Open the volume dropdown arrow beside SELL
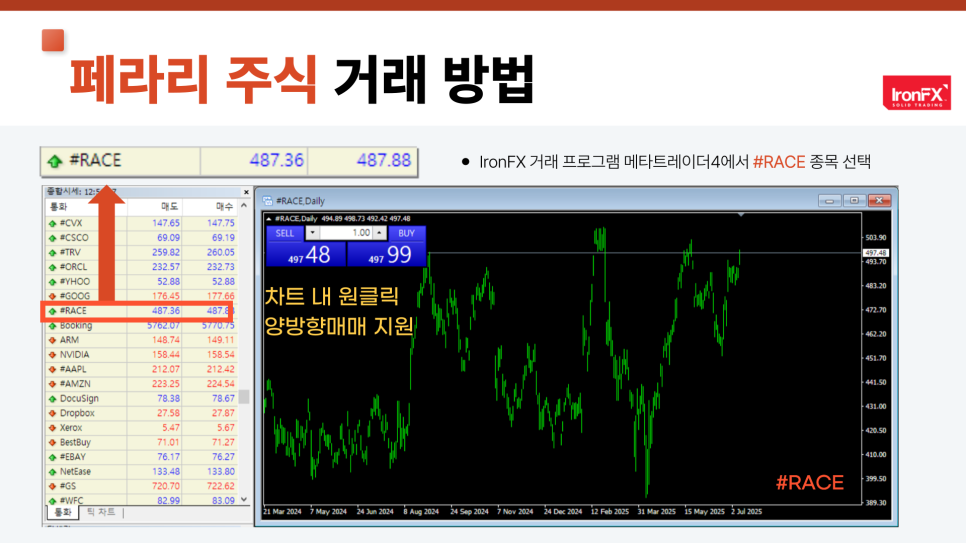The width and height of the screenshot is (966, 543). tap(312, 233)
